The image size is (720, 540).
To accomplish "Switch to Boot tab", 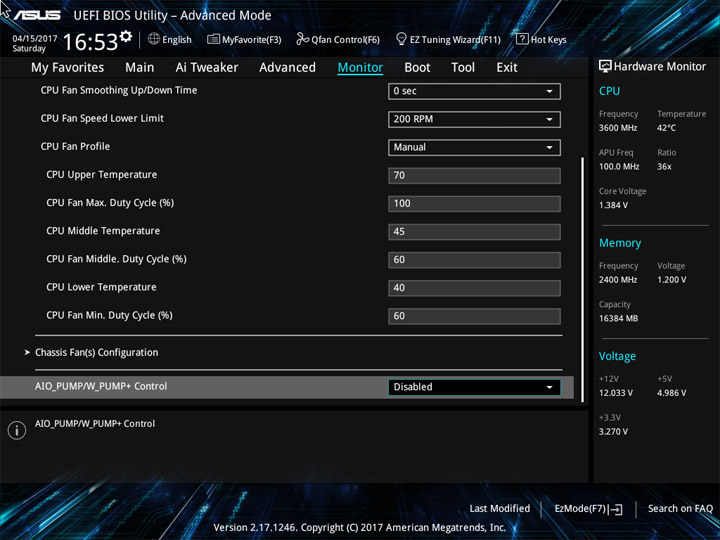I will tap(417, 68).
